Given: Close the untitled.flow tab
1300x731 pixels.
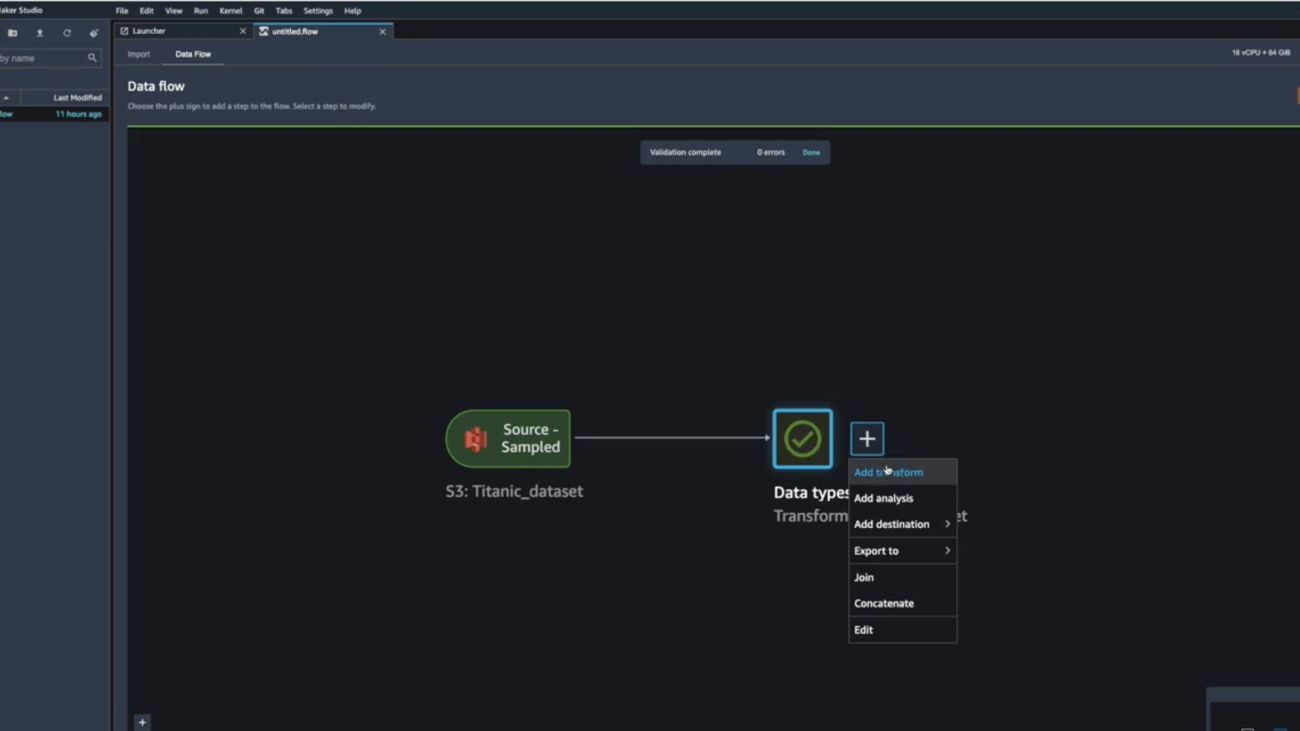Looking at the screenshot, I should 382,31.
